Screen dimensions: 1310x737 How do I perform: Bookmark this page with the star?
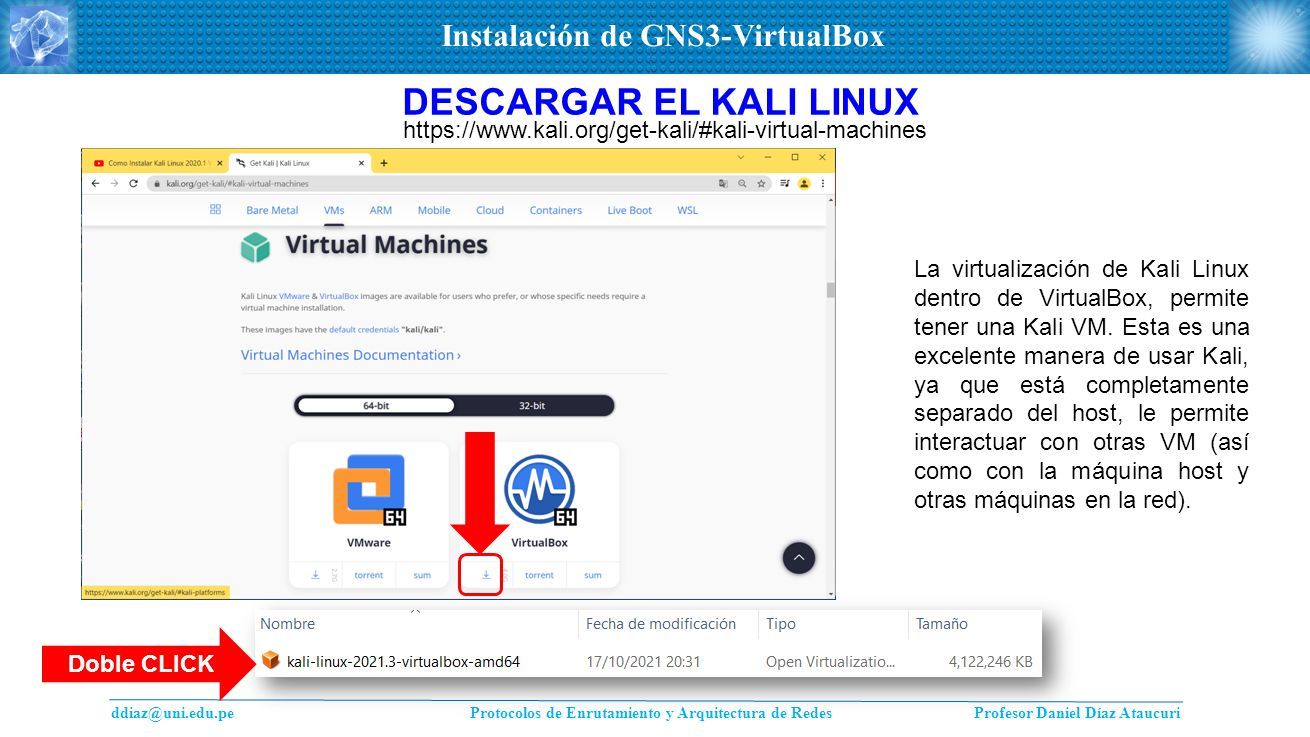(x=761, y=184)
